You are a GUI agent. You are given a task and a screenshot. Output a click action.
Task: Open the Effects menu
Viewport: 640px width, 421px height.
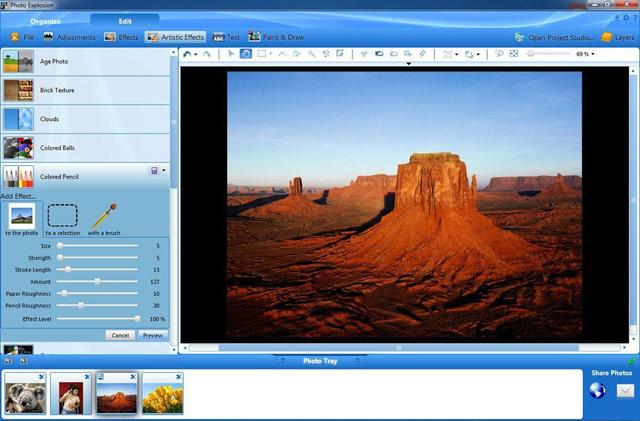[x=121, y=37]
